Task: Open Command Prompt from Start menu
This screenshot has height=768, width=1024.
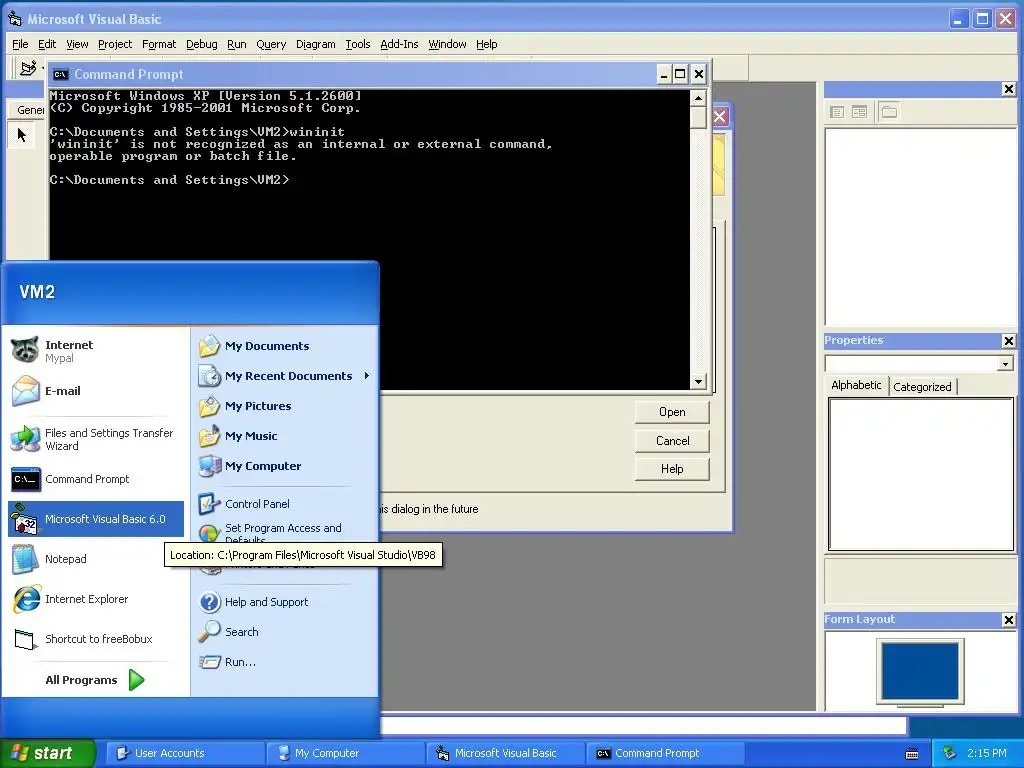Action: pyautogui.click(x=95, y=479)
